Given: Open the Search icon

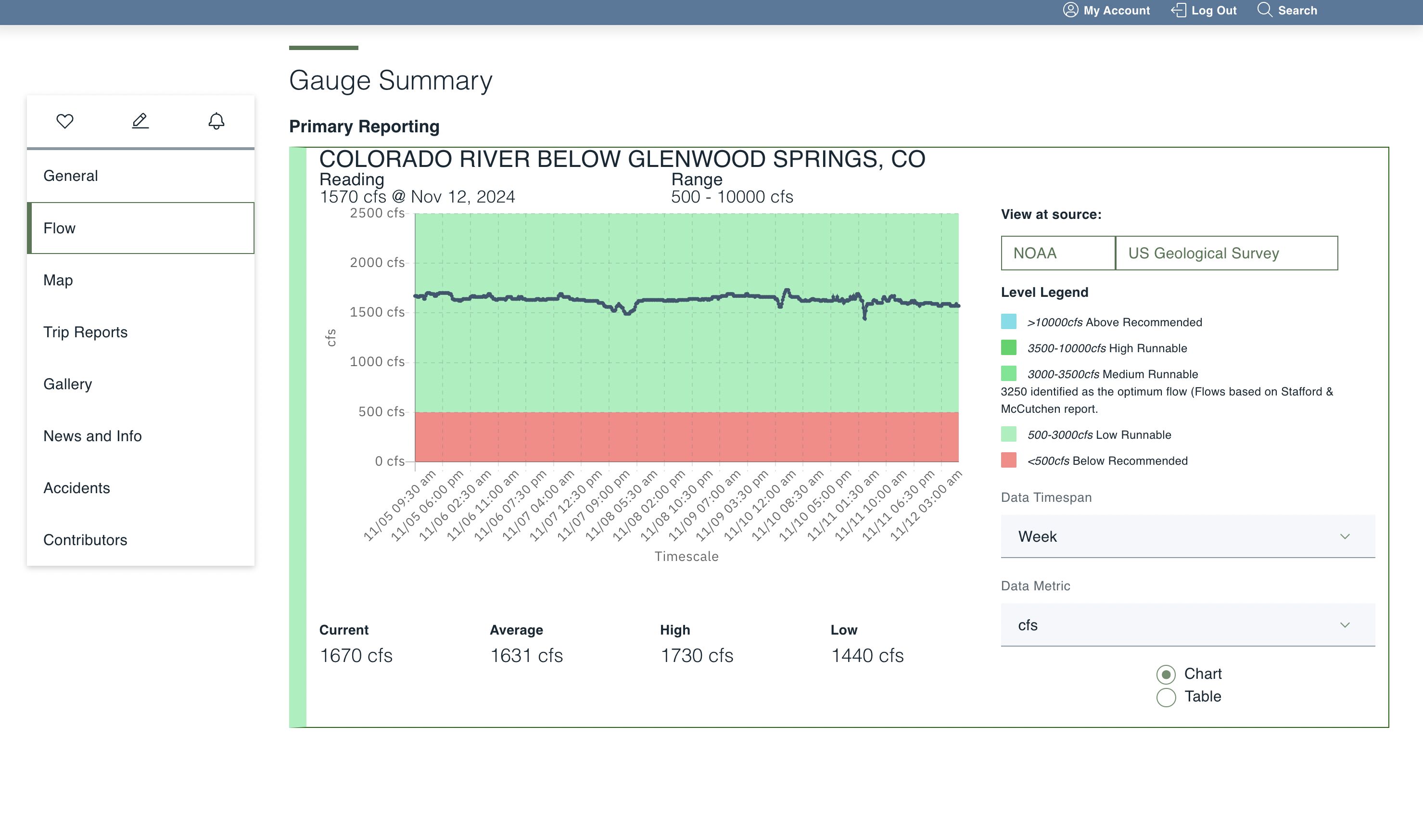Looking at the screenshot, I should (1266, 10).
